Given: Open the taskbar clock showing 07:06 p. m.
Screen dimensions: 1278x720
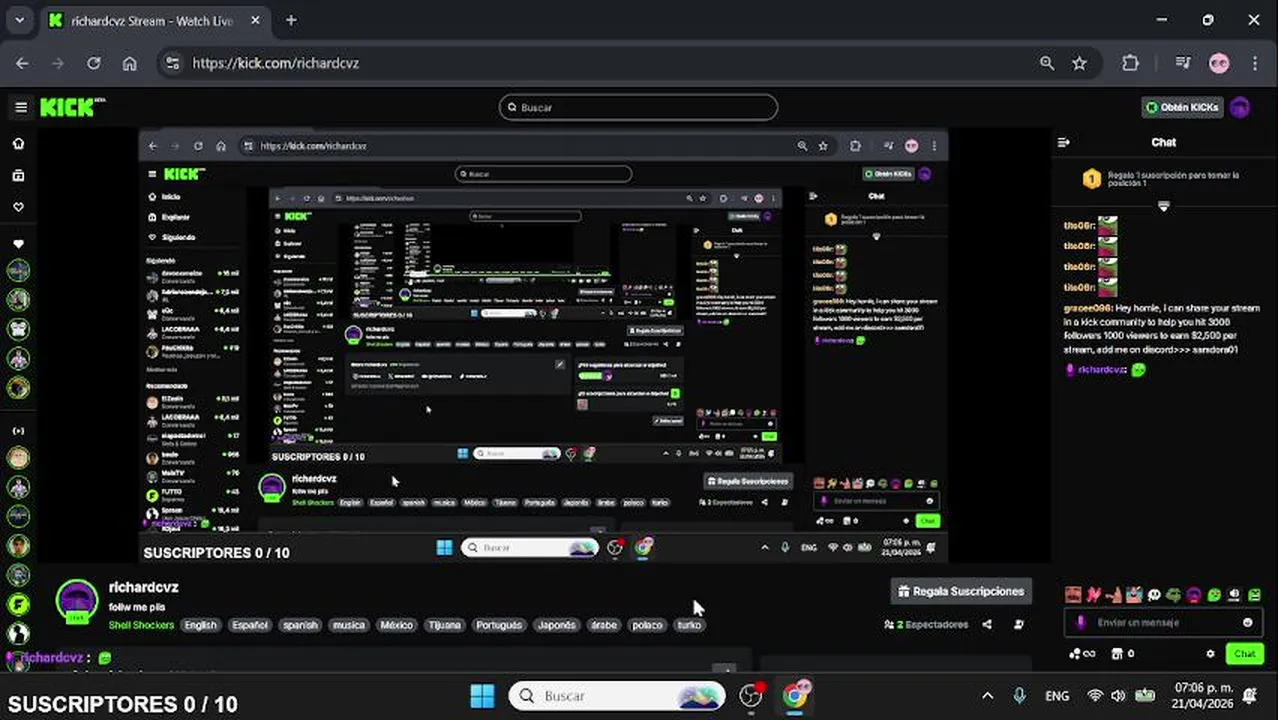Looking at the screenshot, I should (1203, 695).
